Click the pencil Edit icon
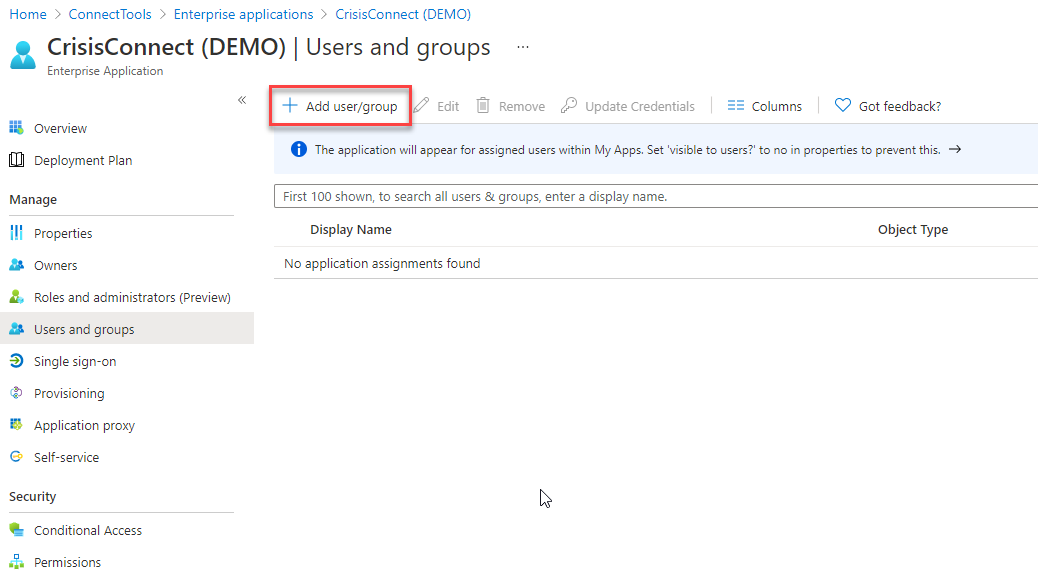Viewport: 1038px width, 584px height. pyautogui.click(x=421, y=105)
